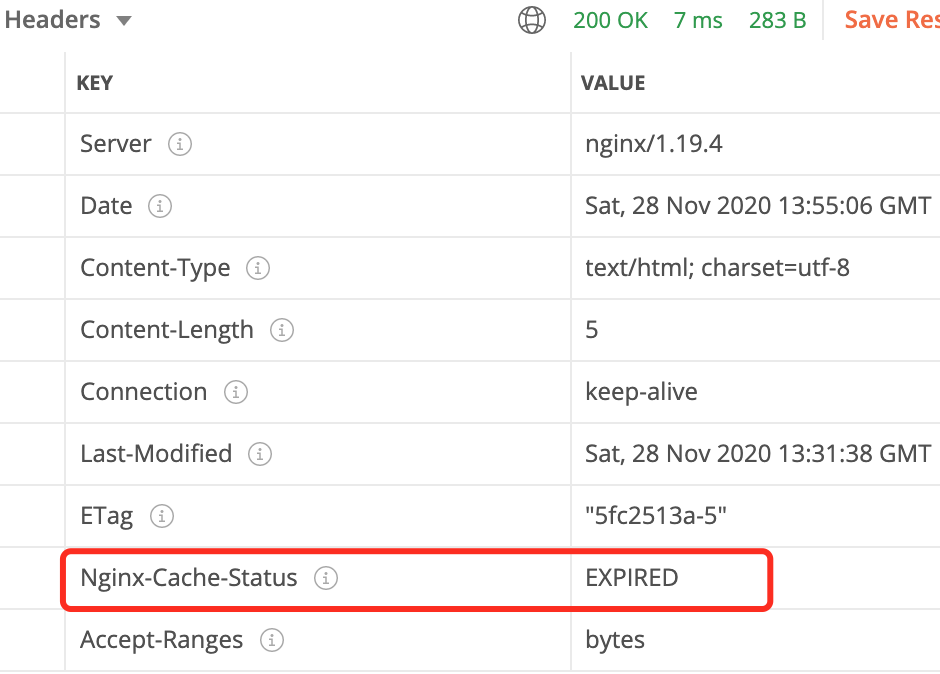The width and height of the screenshot is (940, 674).
Task: Click the Save Response button
Action: coord(890,20)
